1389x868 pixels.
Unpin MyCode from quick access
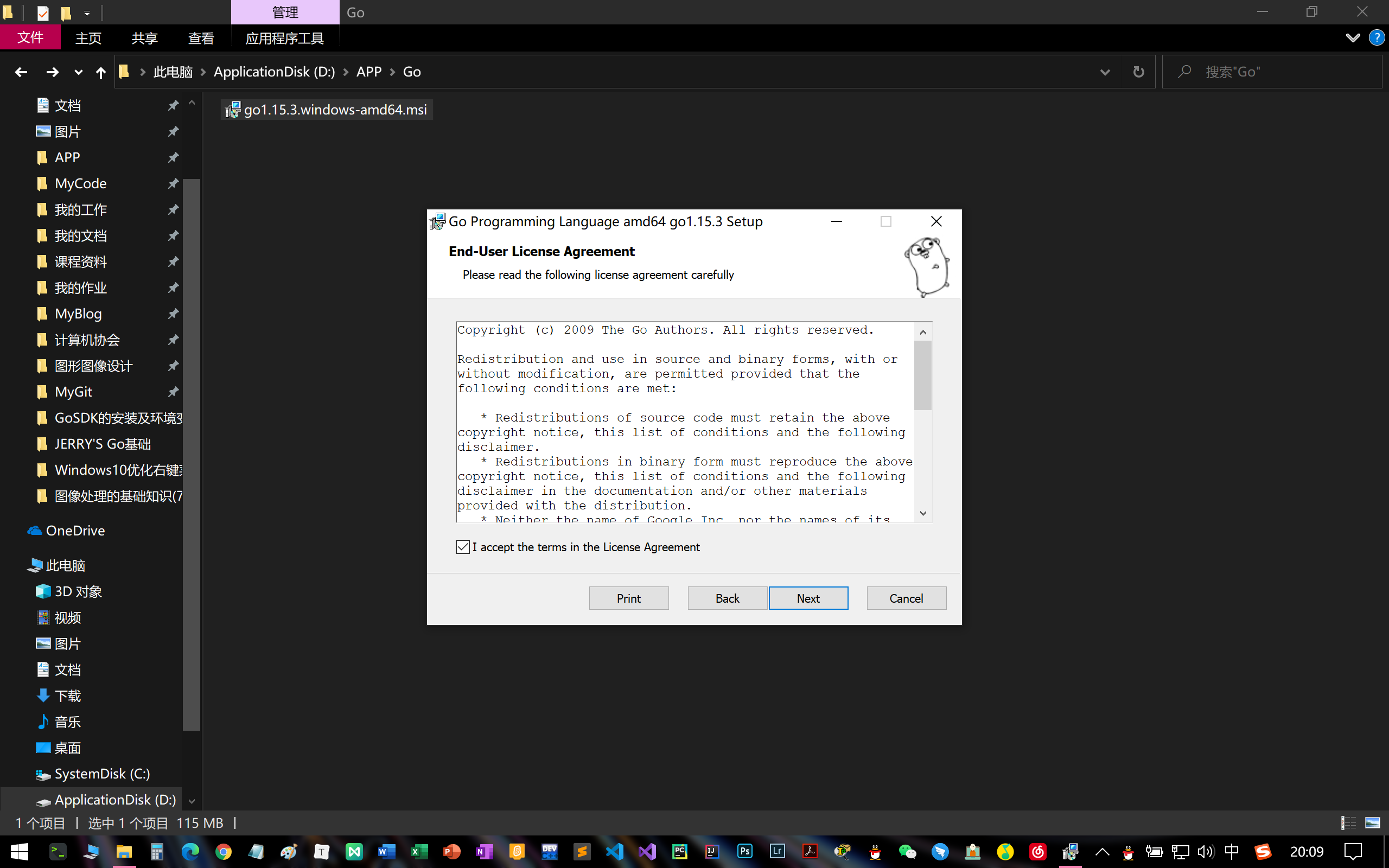173,184
